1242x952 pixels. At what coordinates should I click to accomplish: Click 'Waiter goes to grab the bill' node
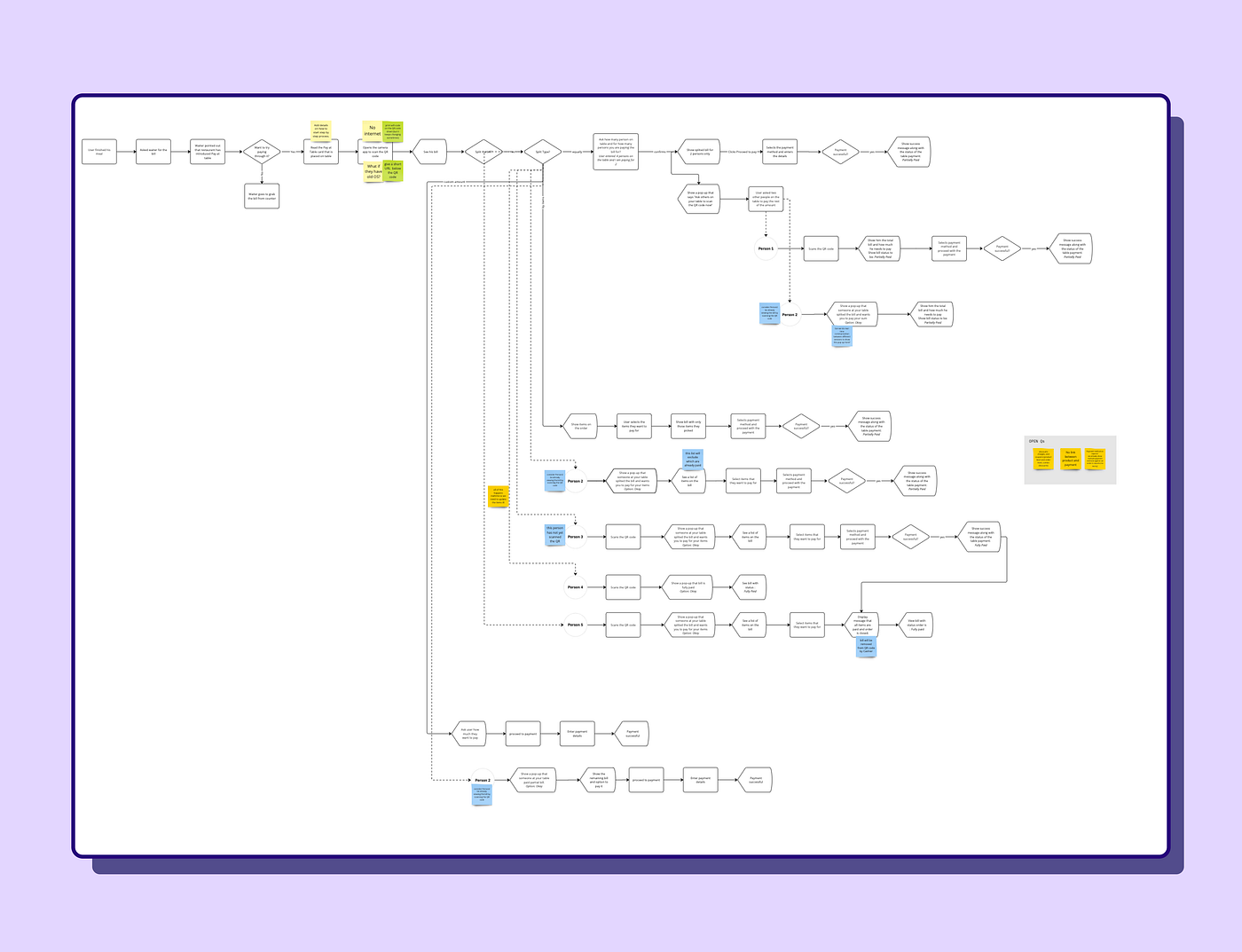tap(262, 196)
